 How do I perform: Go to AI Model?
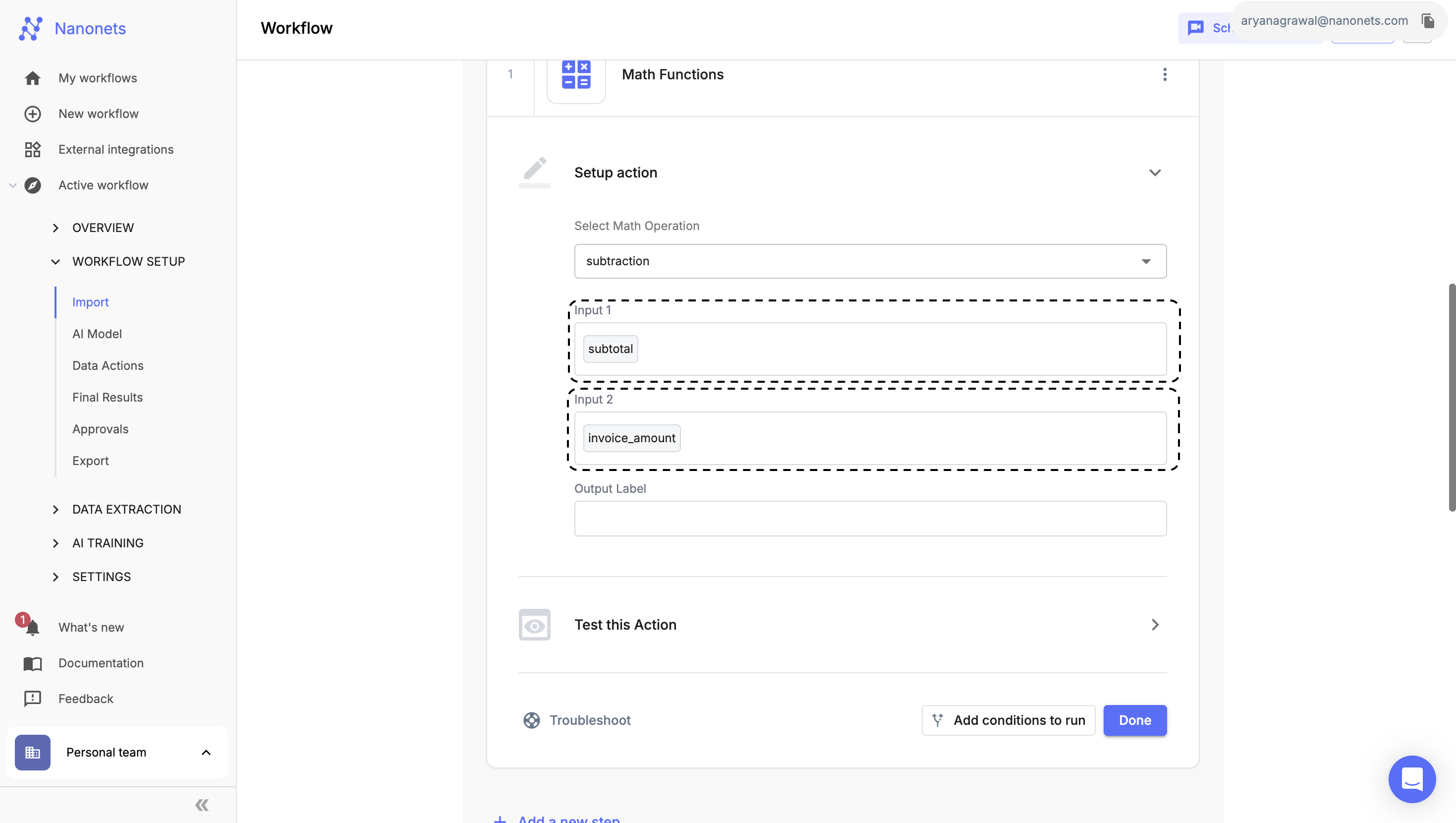(x=97, y=334)
